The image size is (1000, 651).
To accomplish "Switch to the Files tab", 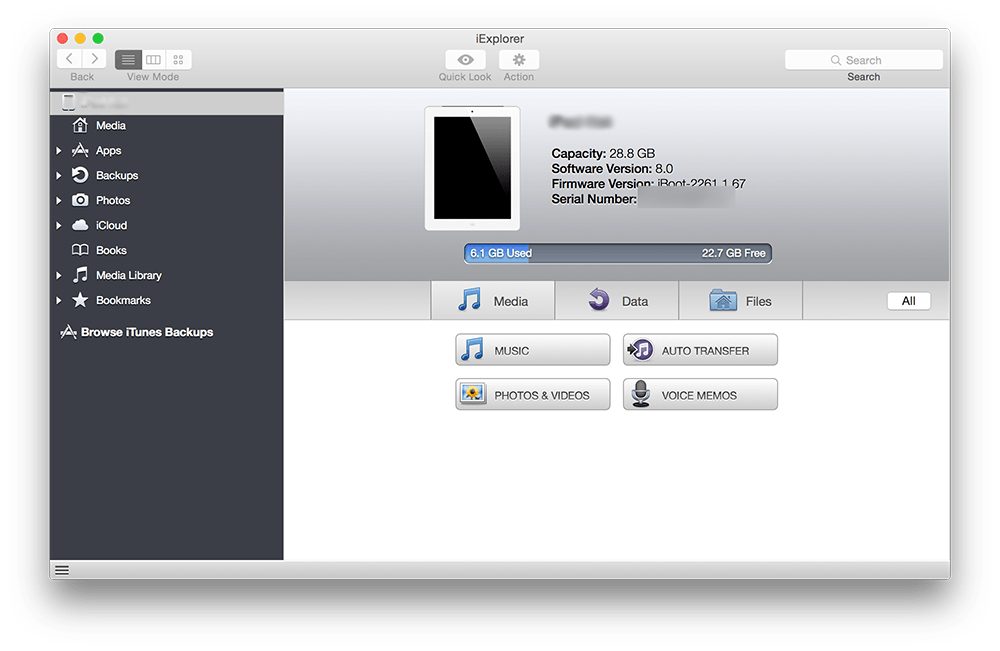I will tap(740, 300).
